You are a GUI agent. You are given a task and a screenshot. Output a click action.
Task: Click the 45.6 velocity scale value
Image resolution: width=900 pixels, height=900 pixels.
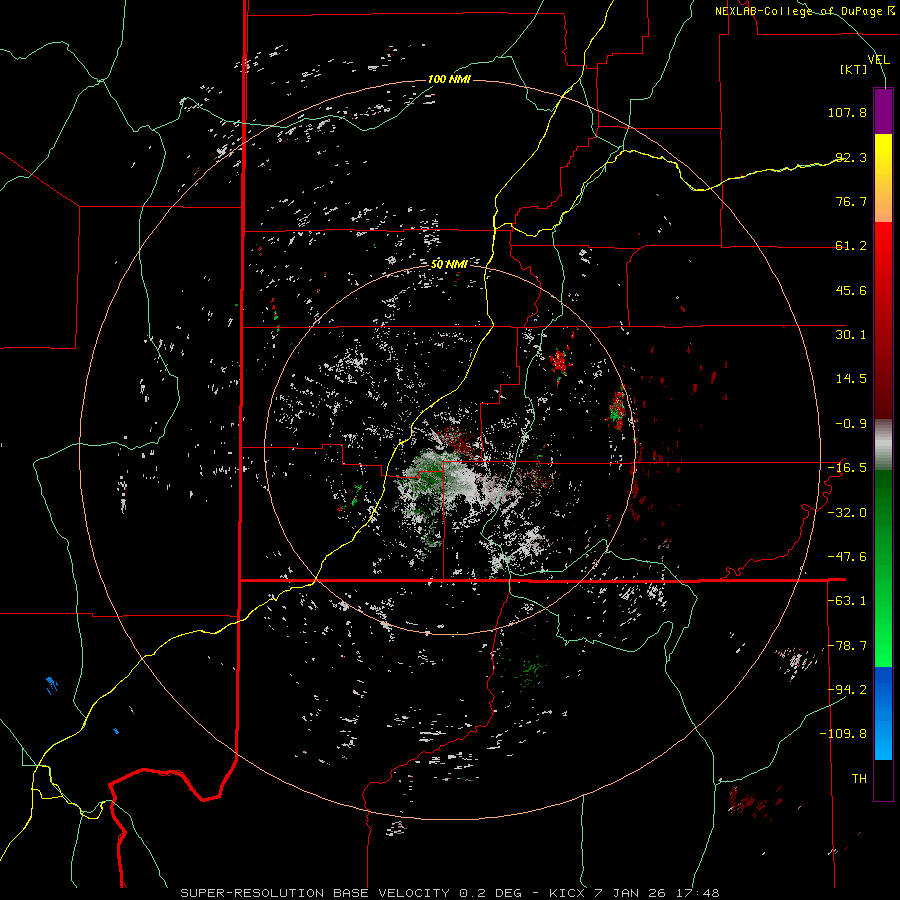pos(851,290)
